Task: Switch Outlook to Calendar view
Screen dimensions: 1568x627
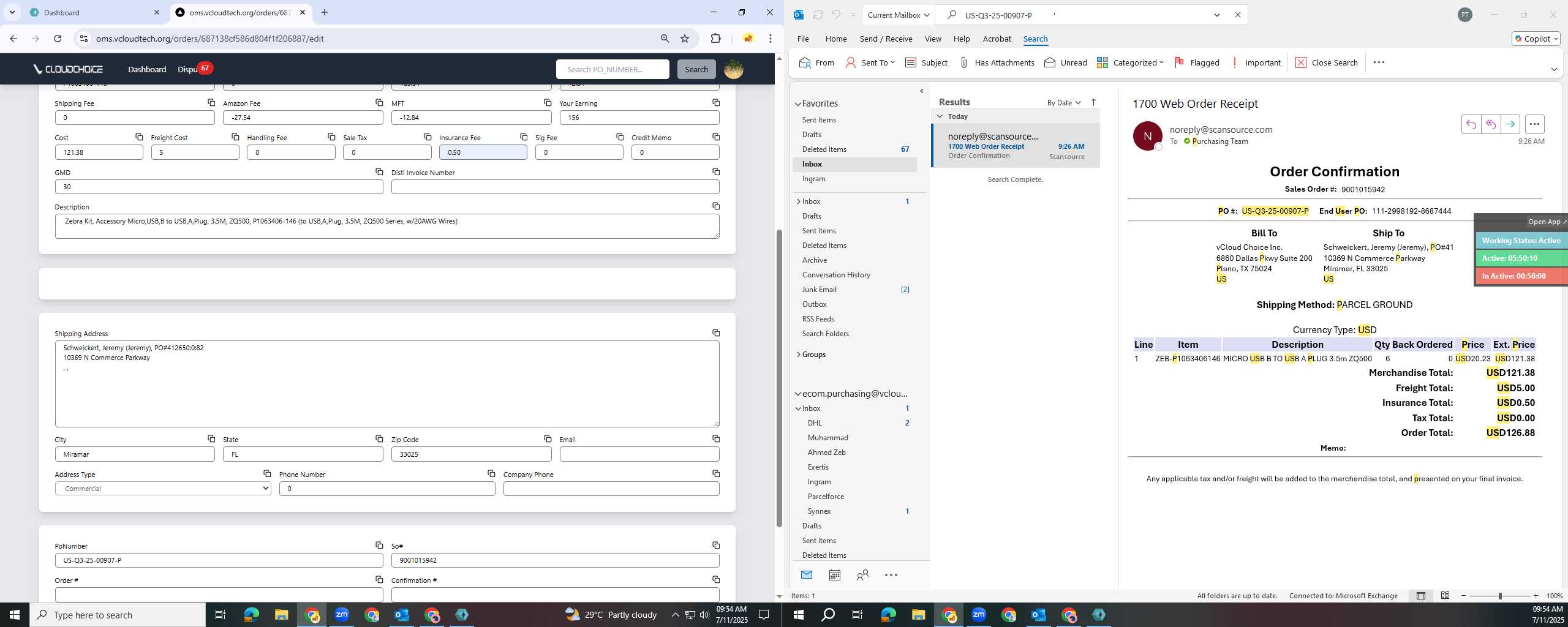Action: pos(834,575)
